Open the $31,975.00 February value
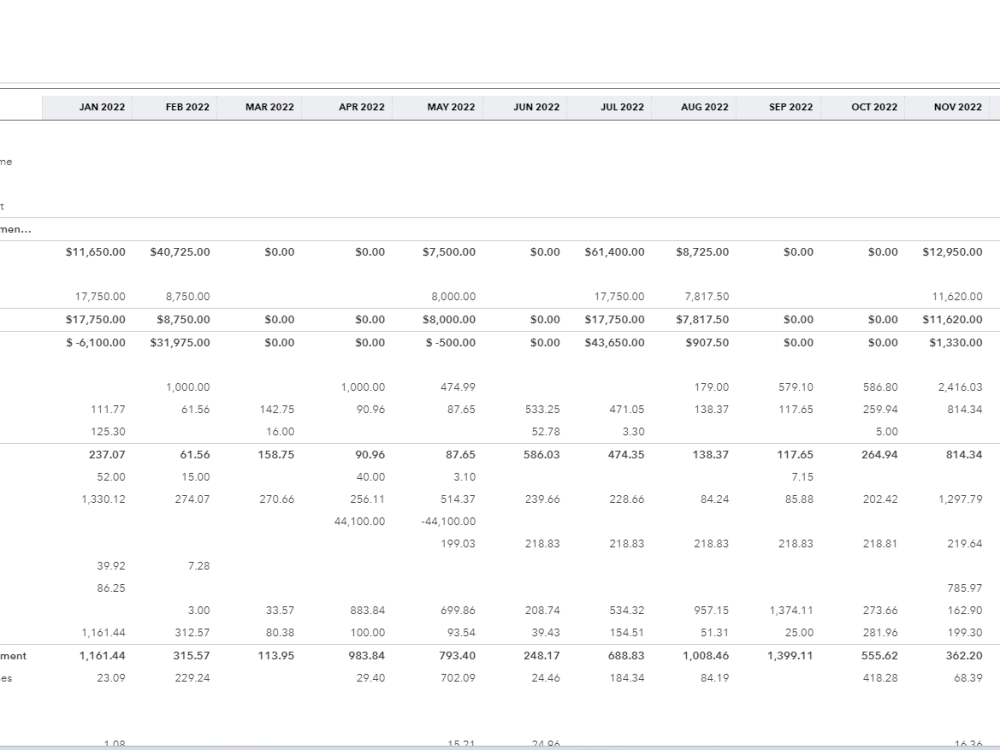Viewport: 1000px width, 750px height. pyautogui.click(x=180, y=342)
